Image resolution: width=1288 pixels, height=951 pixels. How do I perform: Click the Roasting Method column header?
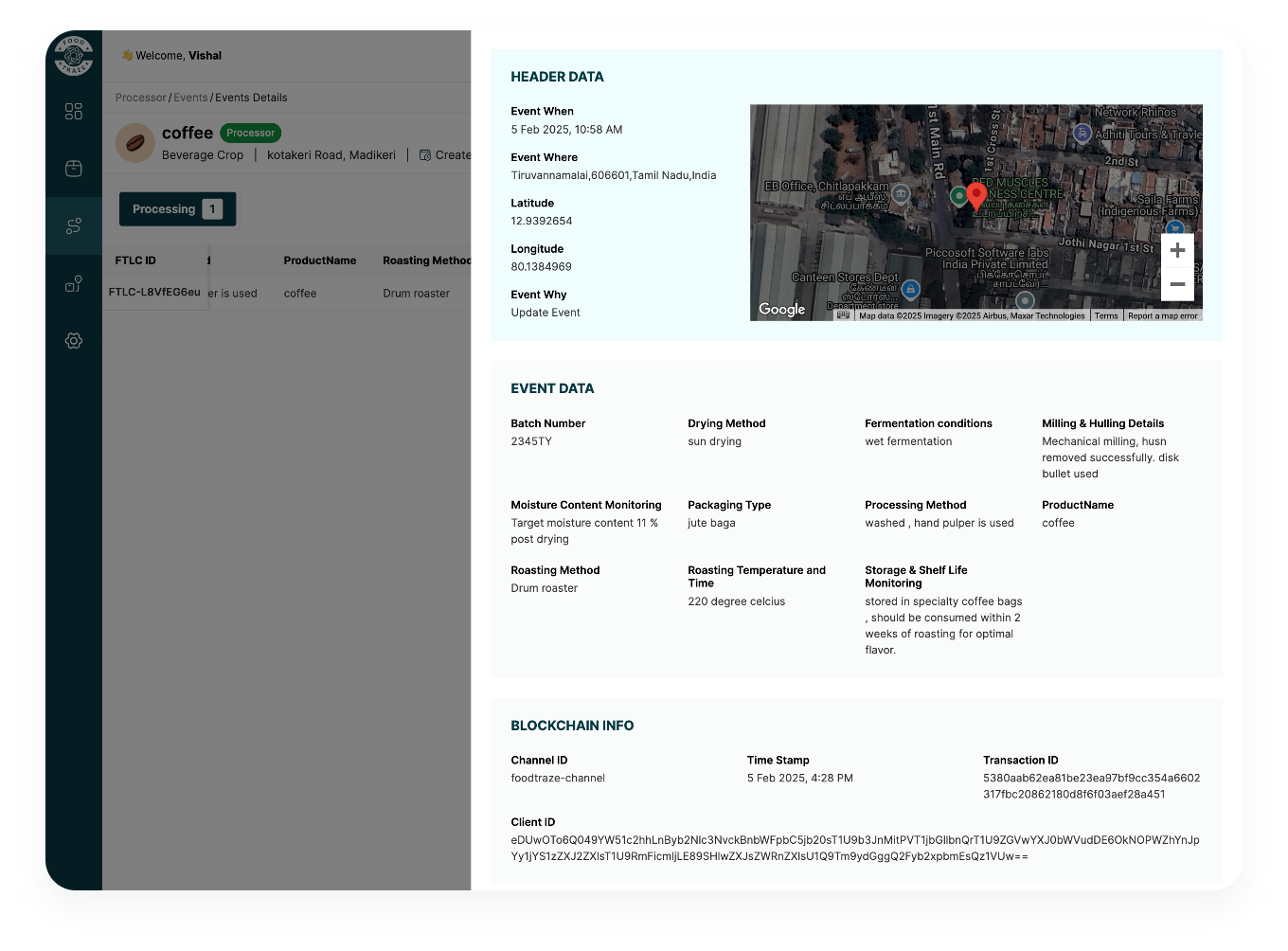pyautogui.click(x=426, y=260)
